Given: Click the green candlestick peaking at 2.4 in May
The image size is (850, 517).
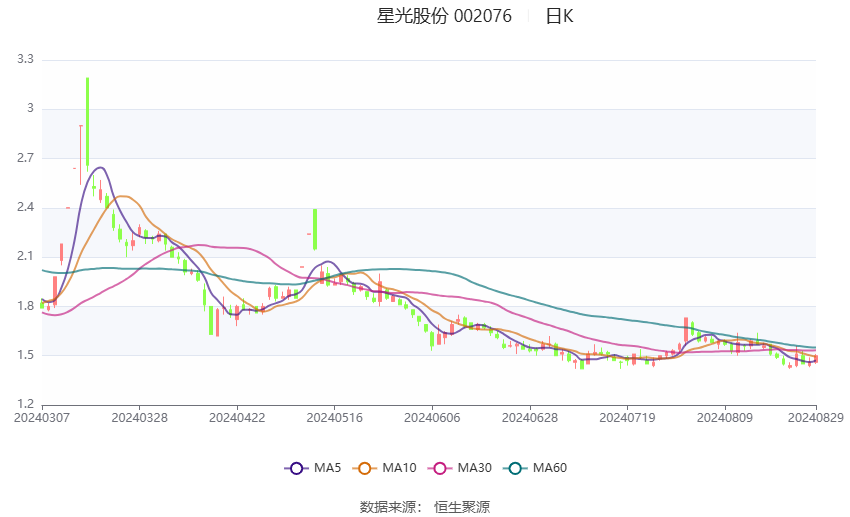Looking at the screenshot, I should (x=315, y=229).
